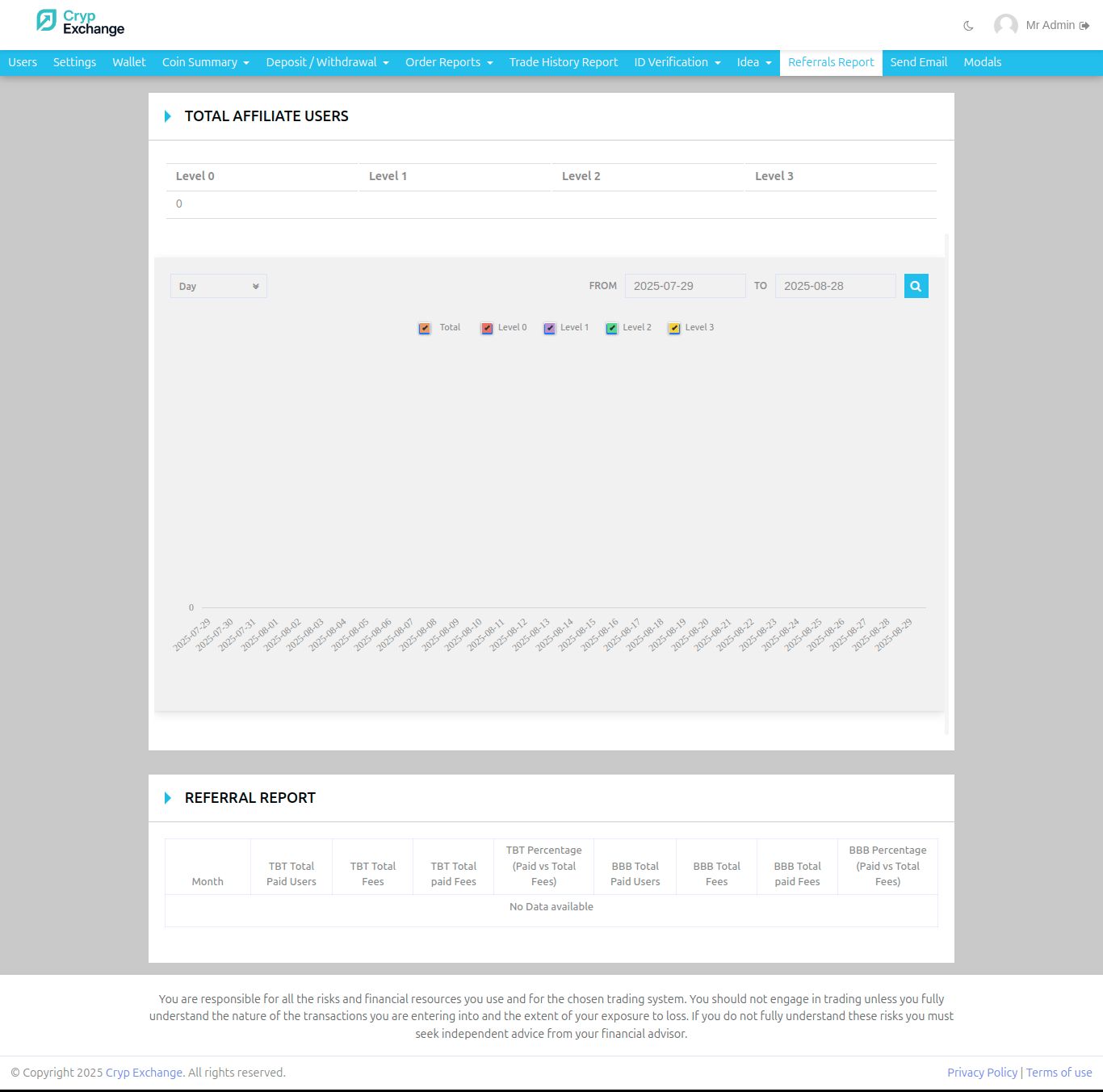
Task: Toggle the Level 0 series checkbox
Action: pyautogui.click(x=487, y=328)
